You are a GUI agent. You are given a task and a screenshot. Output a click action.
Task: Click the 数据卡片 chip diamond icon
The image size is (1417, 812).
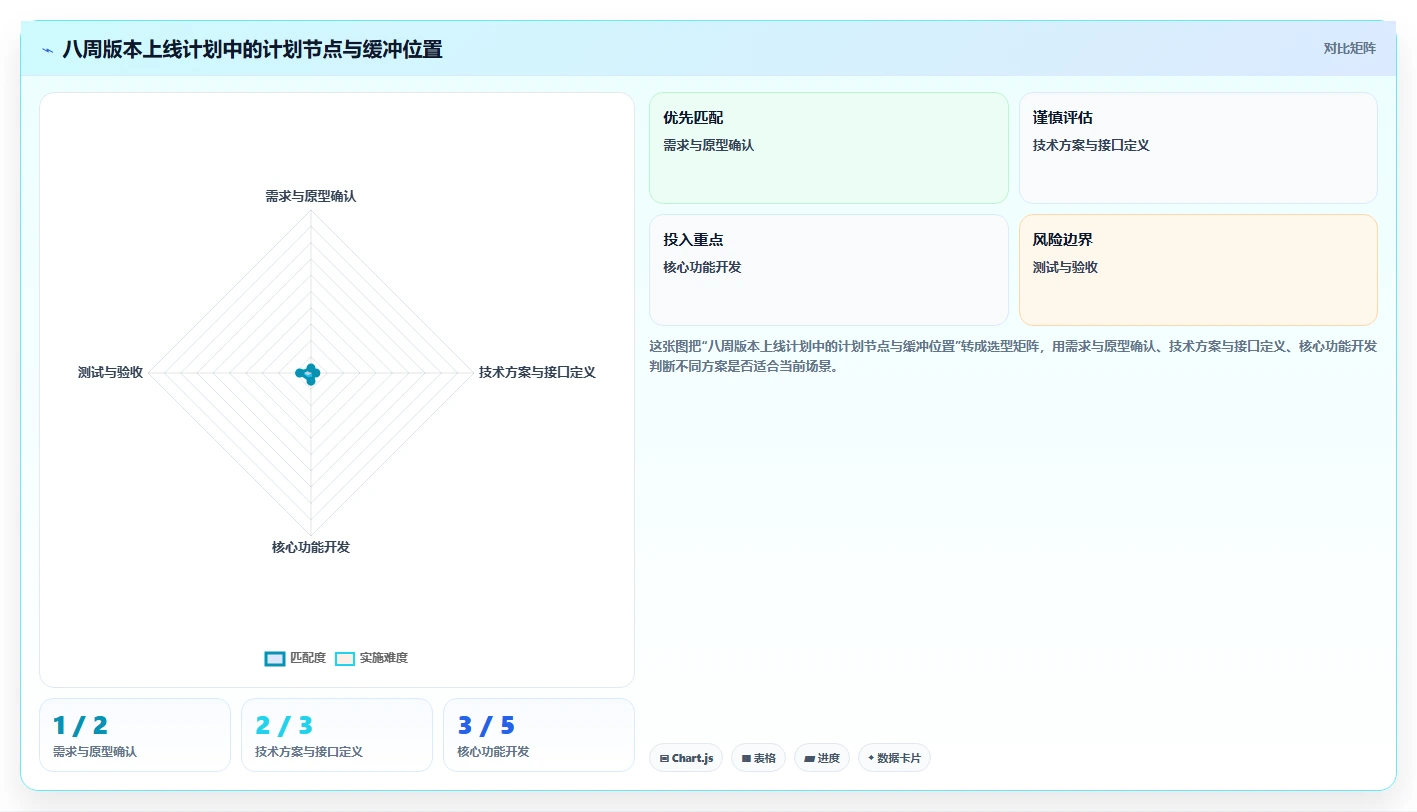point(871,758)
